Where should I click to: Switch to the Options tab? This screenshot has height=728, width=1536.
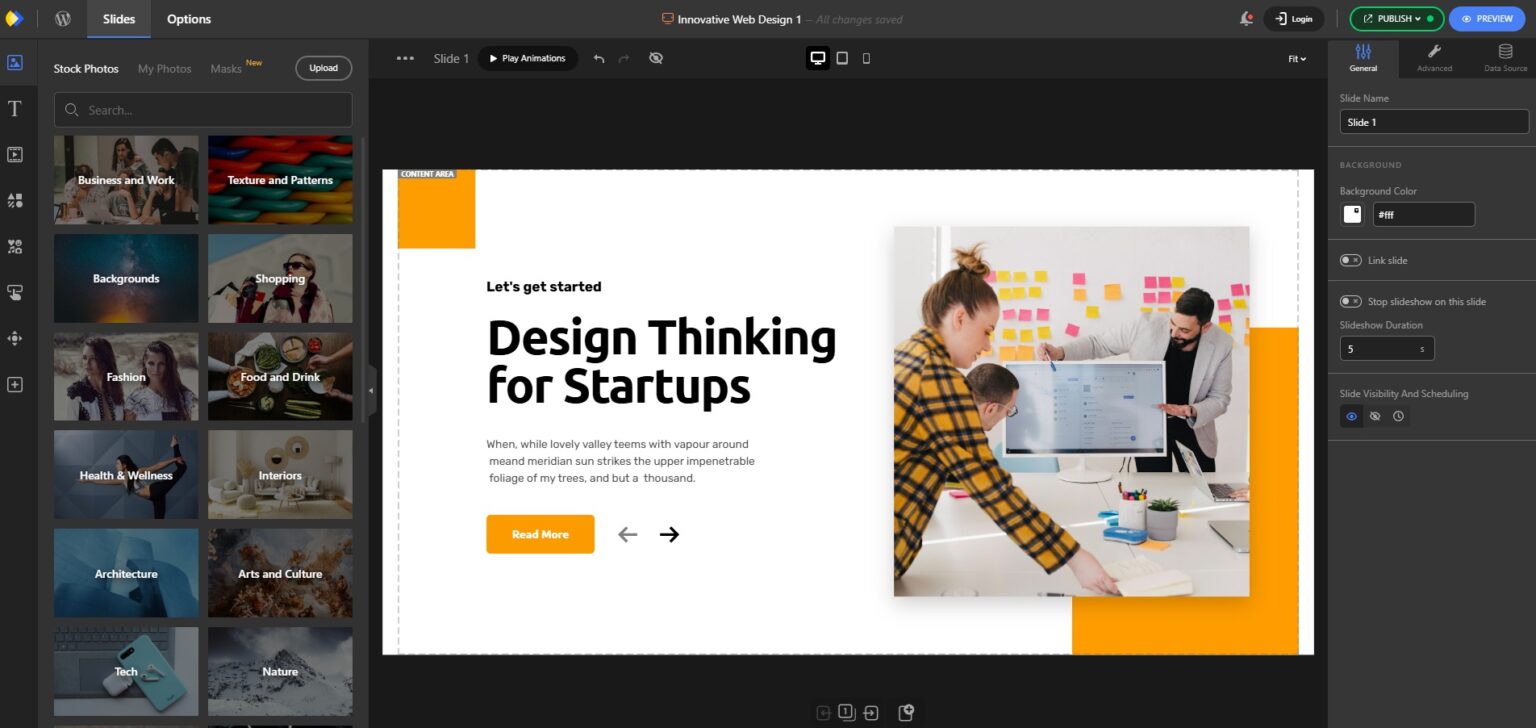point(188,18)
